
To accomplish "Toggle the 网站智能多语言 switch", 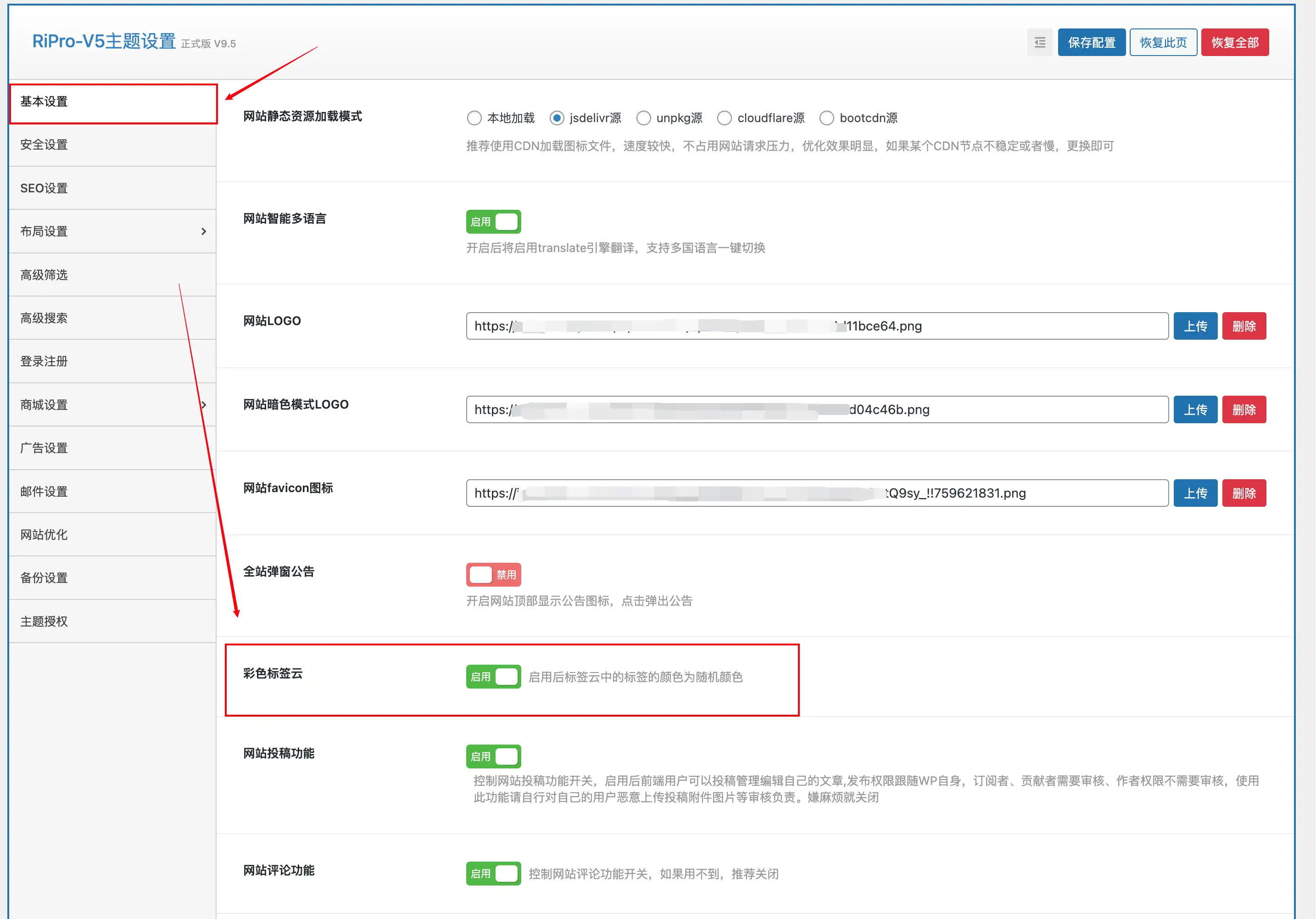I will (x=493, y=222).
